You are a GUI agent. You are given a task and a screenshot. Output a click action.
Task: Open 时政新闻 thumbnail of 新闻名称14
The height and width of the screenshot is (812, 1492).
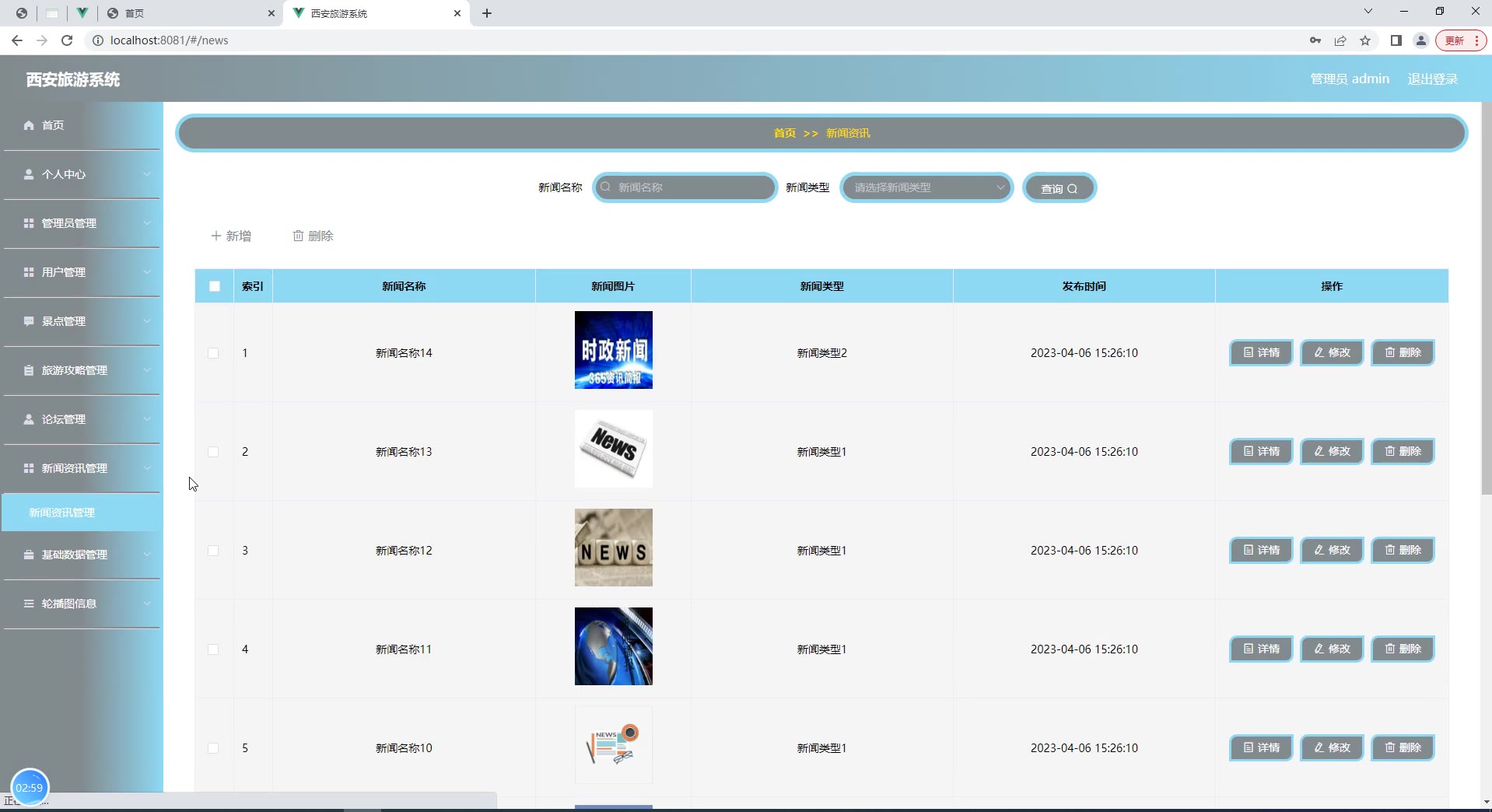pos(614,350)
